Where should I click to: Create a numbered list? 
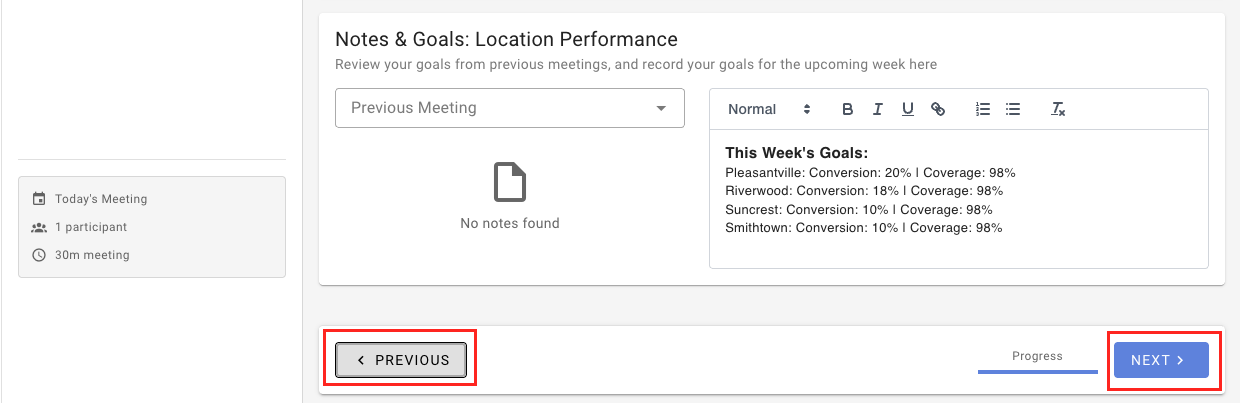coord(983,109)
